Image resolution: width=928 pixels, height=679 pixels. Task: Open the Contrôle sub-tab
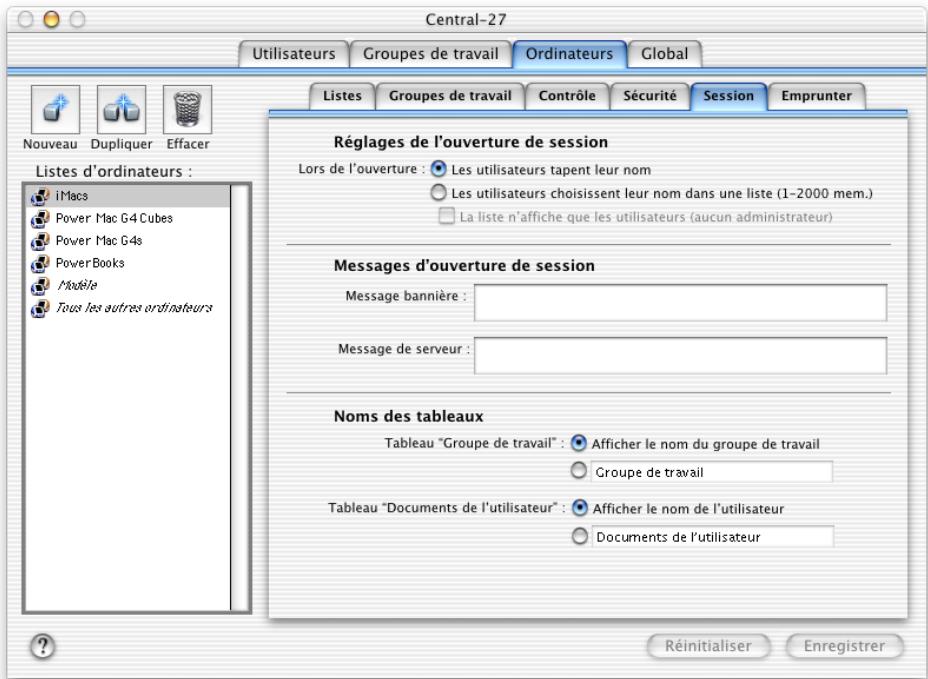(x=567, y=96)
